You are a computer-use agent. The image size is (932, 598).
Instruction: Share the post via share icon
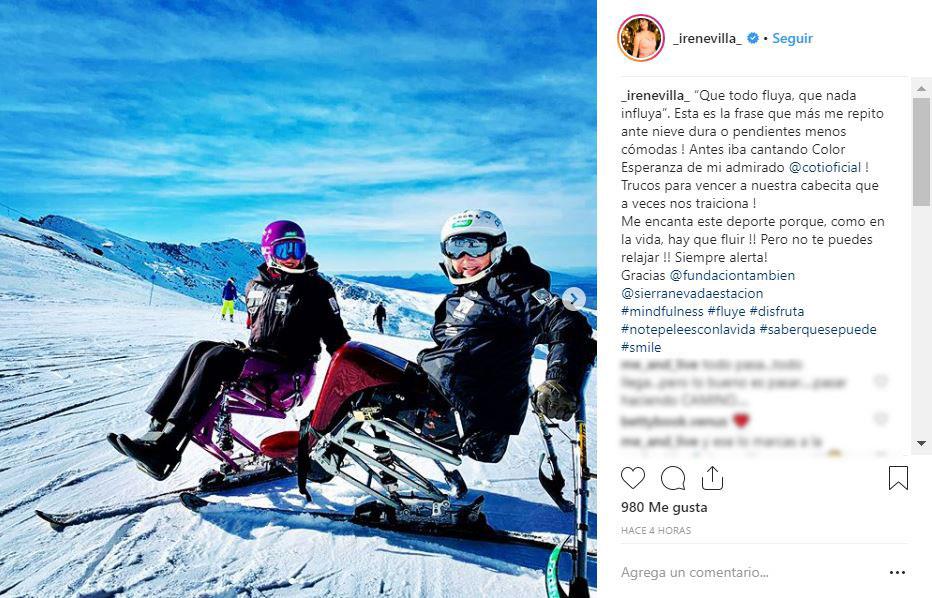[712, 478]
